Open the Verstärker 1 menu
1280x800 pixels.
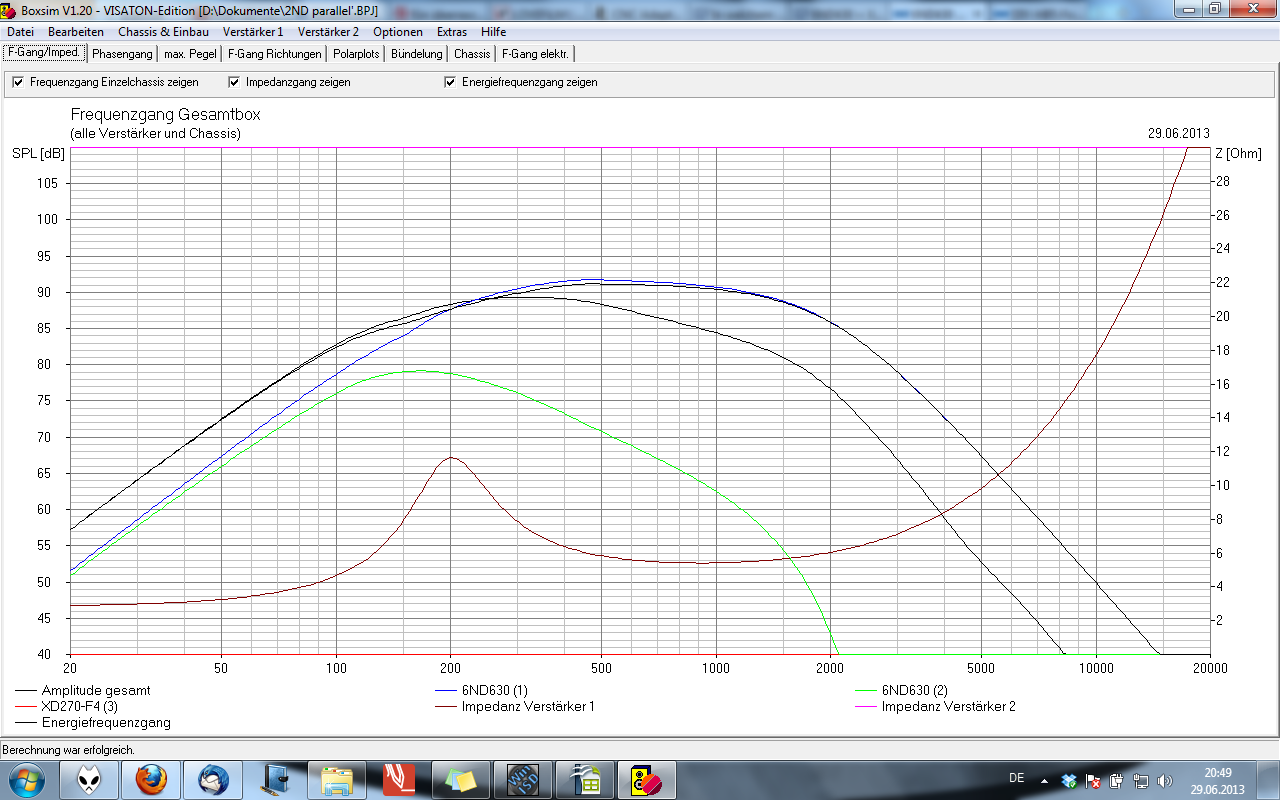click(x=253, y=32)
